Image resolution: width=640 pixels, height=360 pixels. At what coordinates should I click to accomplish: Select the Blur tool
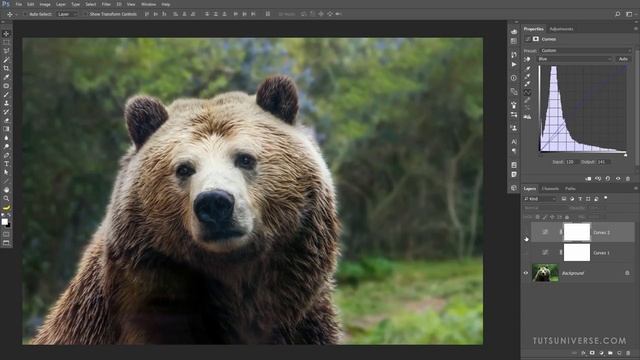click(6, 138)
